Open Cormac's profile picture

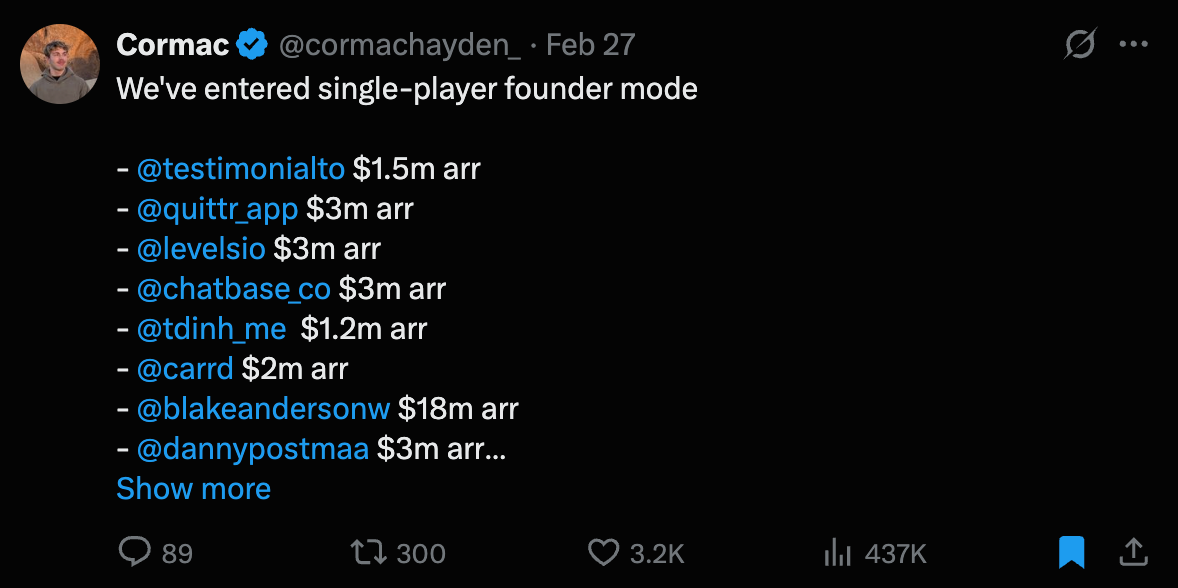click(x=60, y=64)
